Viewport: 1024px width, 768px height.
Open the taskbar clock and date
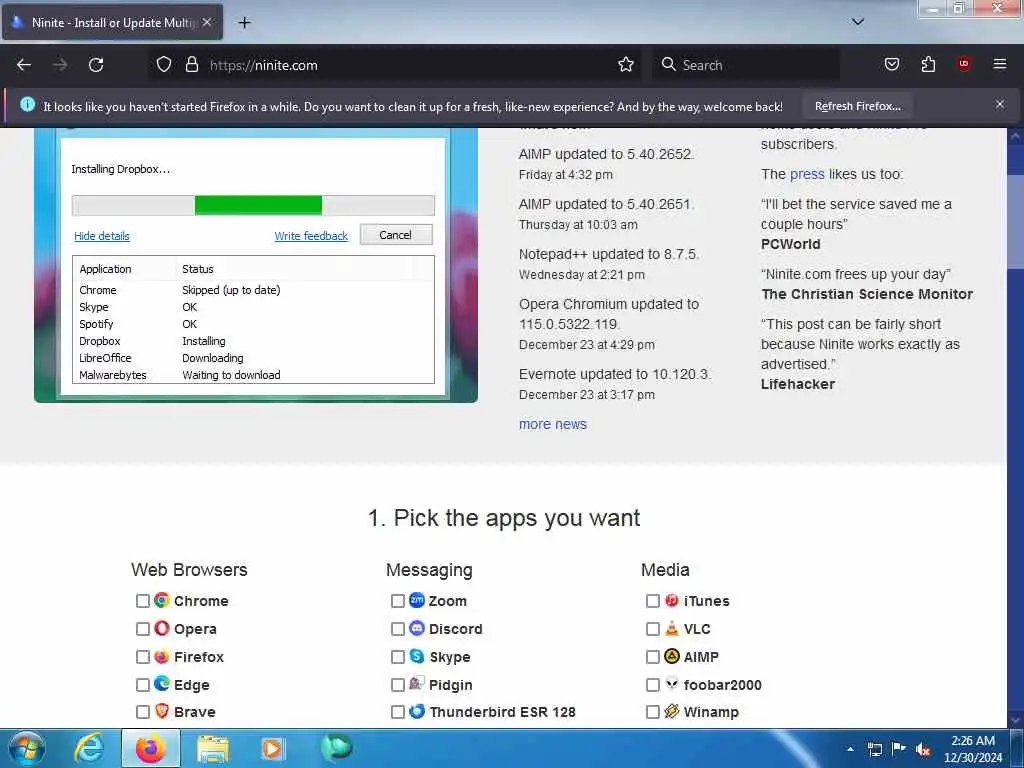(973, 749)
